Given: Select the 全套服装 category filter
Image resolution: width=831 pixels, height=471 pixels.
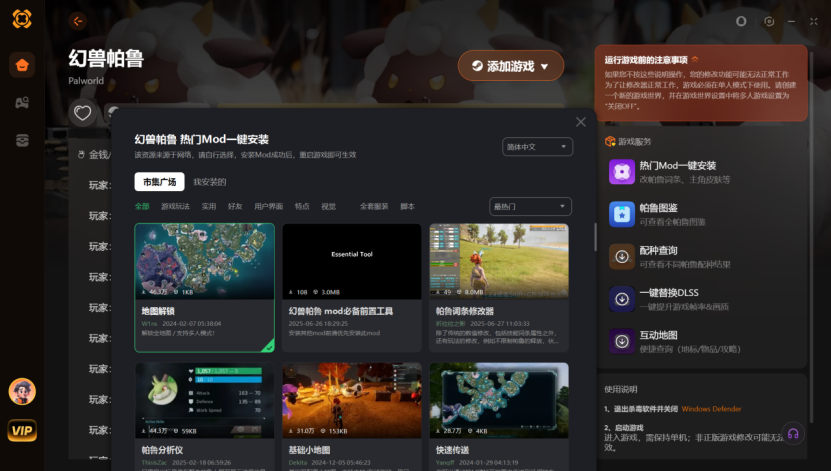Looking at the screenshot, I should click(x=374, y=206).
